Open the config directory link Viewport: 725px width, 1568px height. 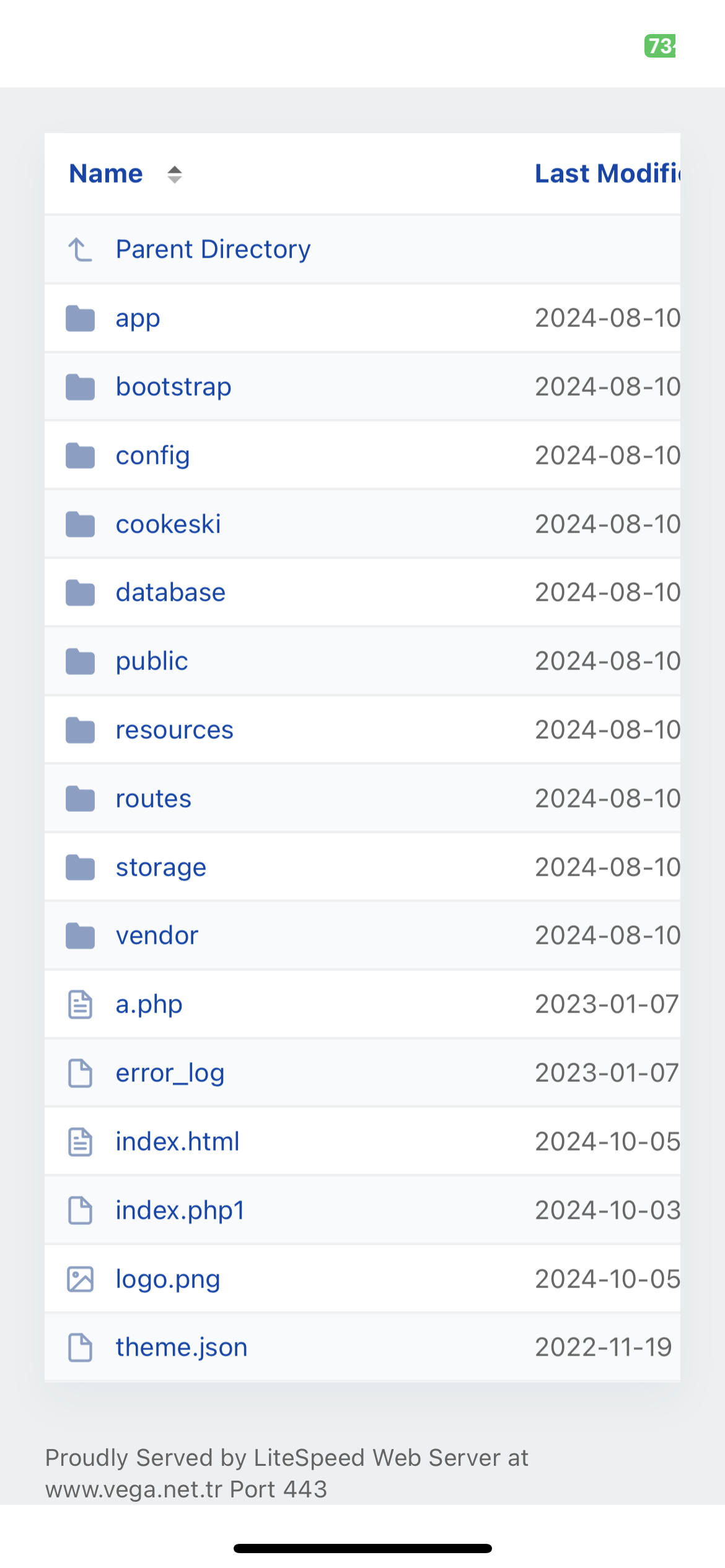(x=152, y=456)
